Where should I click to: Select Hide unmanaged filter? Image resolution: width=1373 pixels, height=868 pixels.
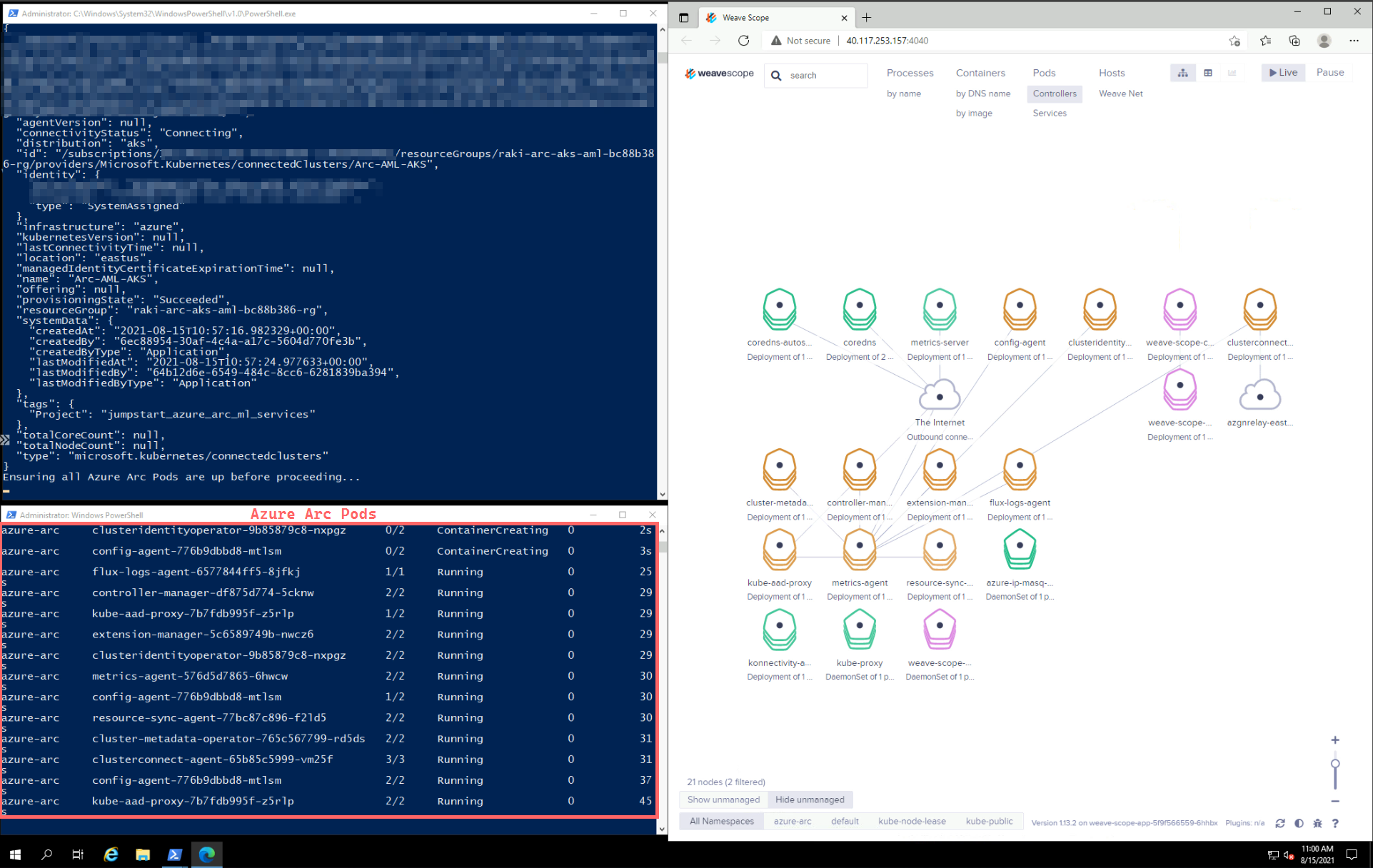810,799
